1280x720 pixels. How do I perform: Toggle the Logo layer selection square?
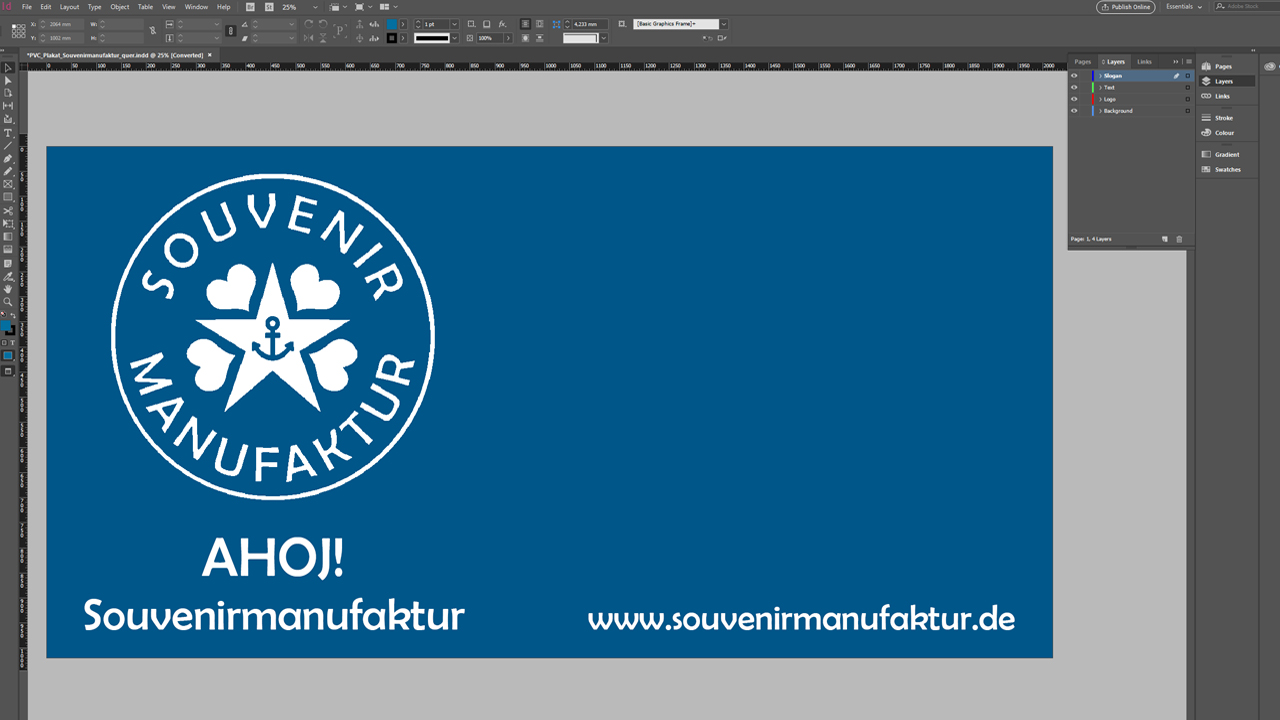point(1188,99)
